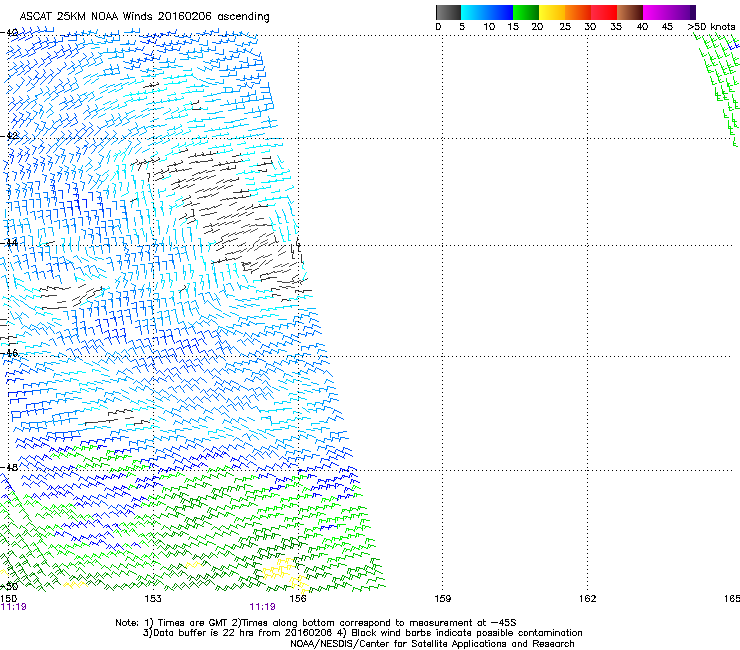
Task: Click the 156 longitude axis label
Action: coord(298,599)
